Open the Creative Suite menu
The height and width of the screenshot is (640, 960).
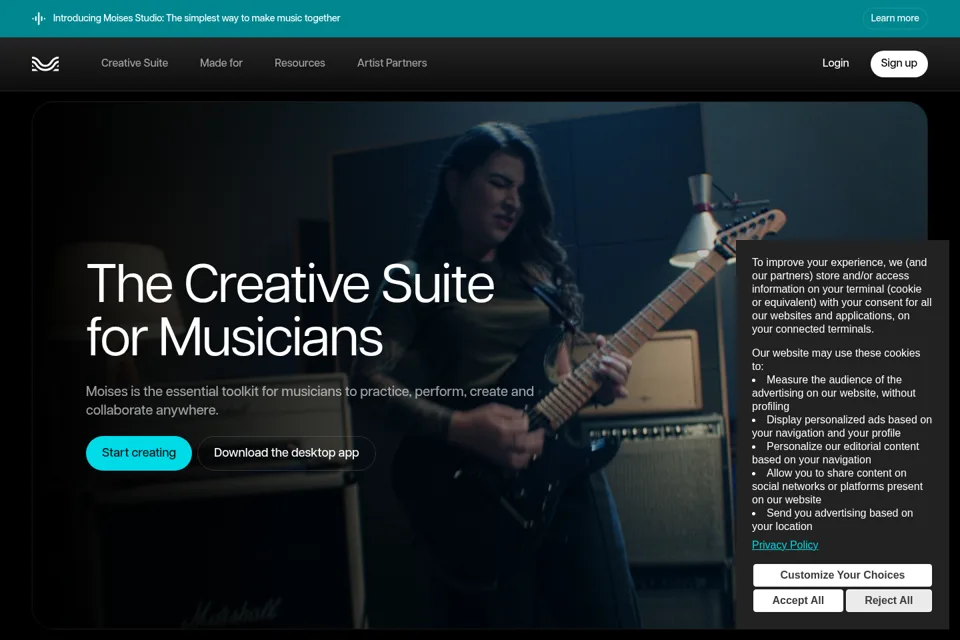pyautogui.click(x=134, y=63)
